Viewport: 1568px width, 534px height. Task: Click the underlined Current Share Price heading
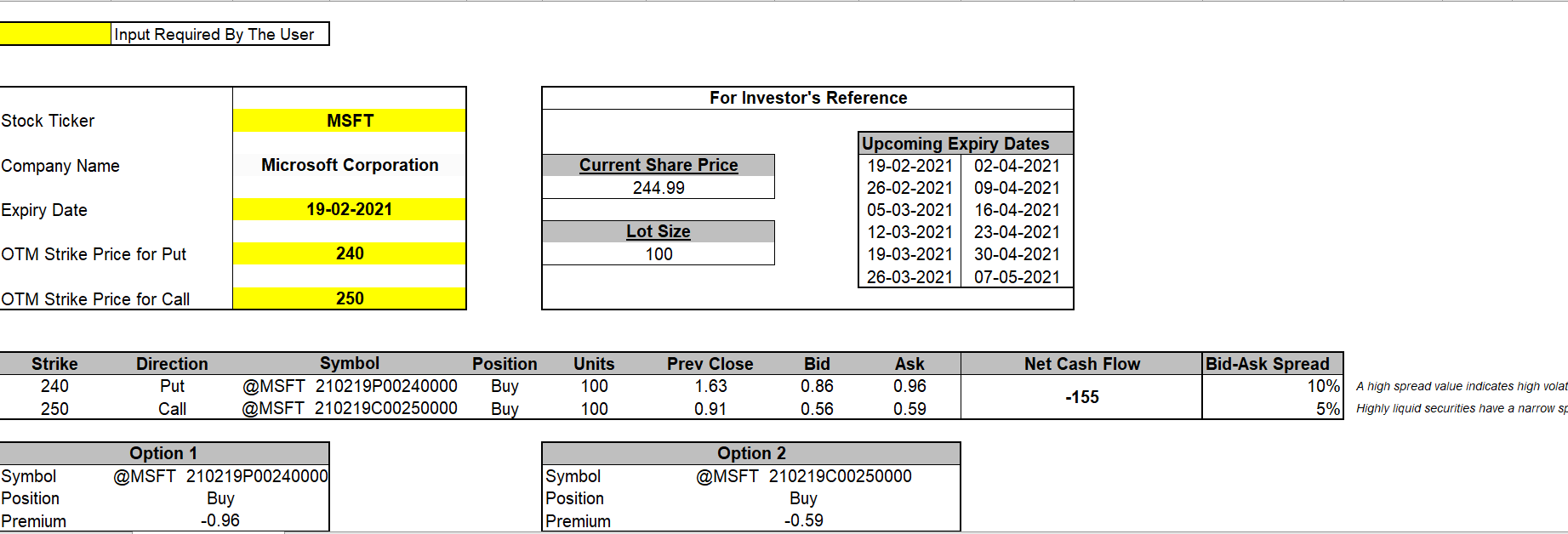pos(659,165)
